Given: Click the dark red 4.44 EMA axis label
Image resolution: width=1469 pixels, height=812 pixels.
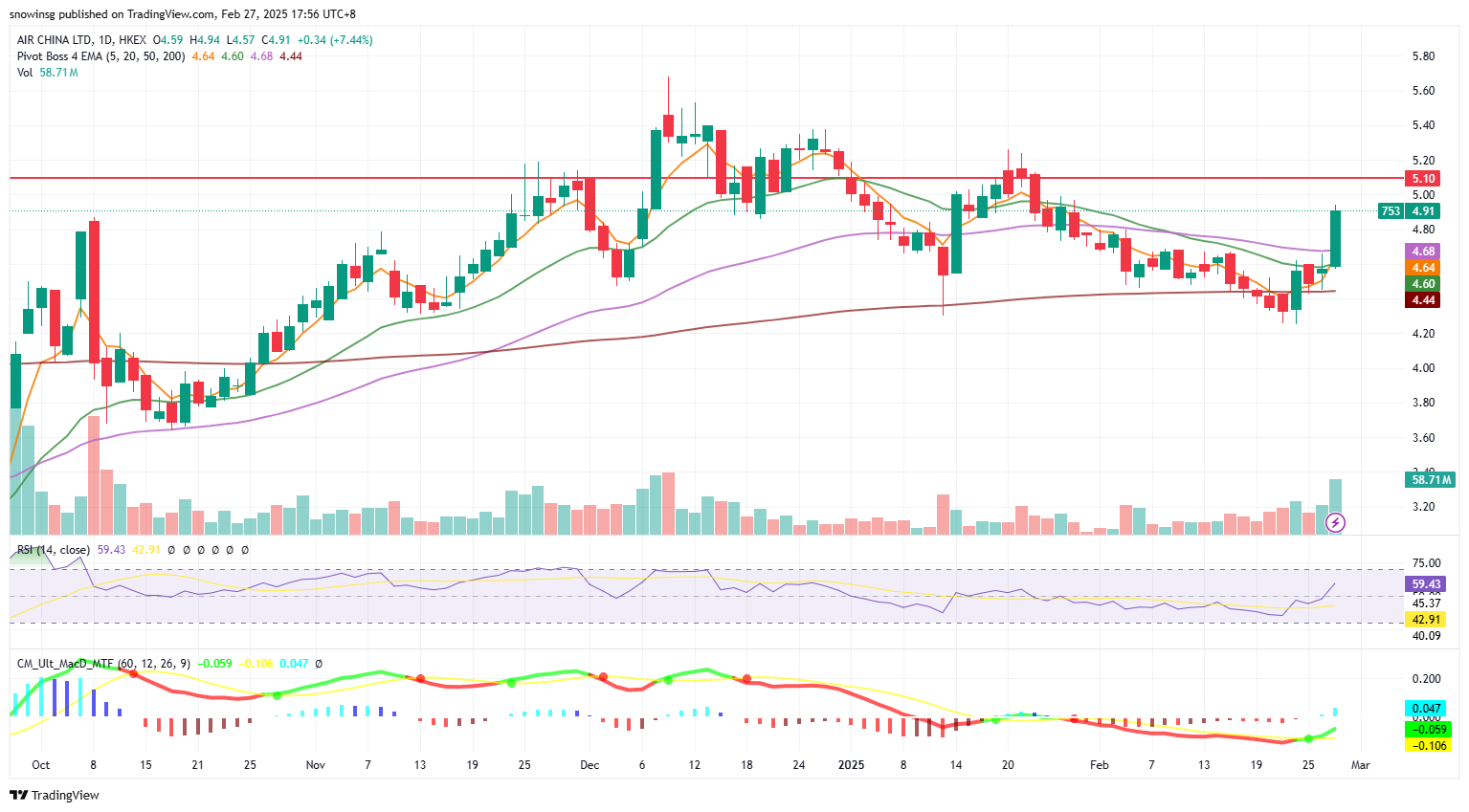Looking at the screenshot, I should pos(1423,300).
